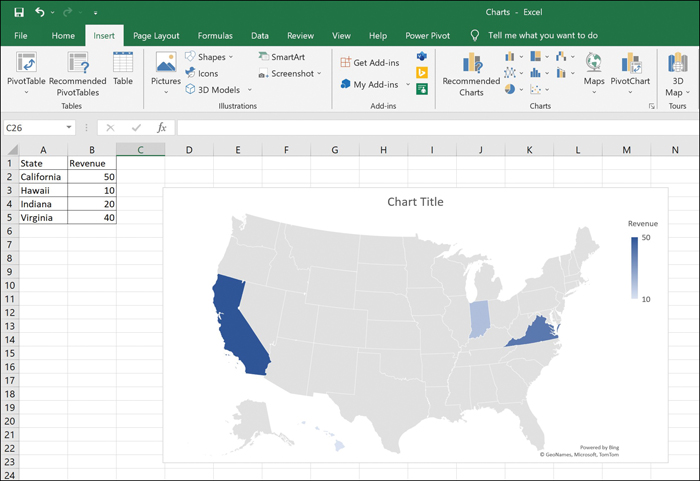The height and width of the screenshot is (481, 700).
Task: Launch 3D Map tours
Action: click(677, 74)
